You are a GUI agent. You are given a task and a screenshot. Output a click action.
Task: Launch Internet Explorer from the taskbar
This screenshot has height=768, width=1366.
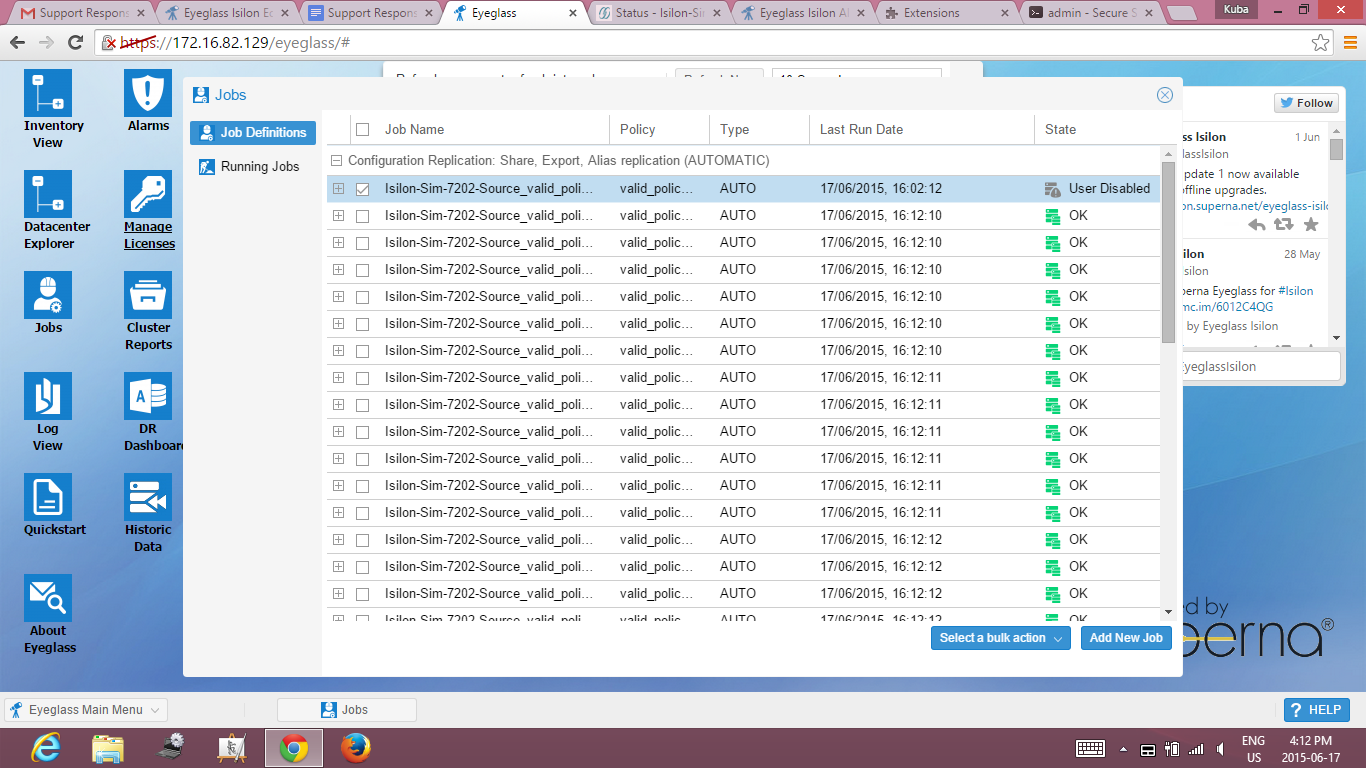[46, 747]
